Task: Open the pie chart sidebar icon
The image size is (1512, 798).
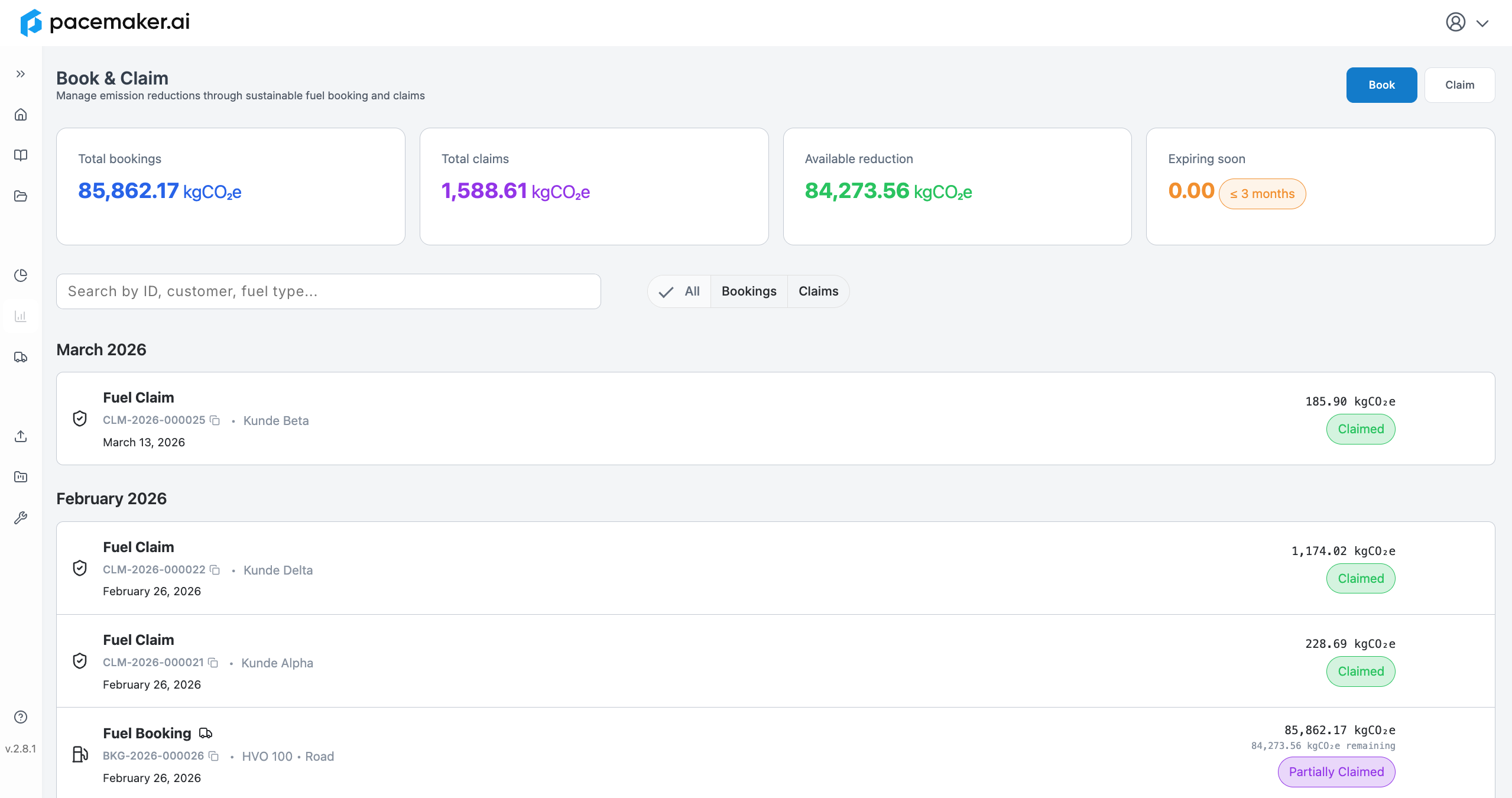Action: (x=21, y=275)
